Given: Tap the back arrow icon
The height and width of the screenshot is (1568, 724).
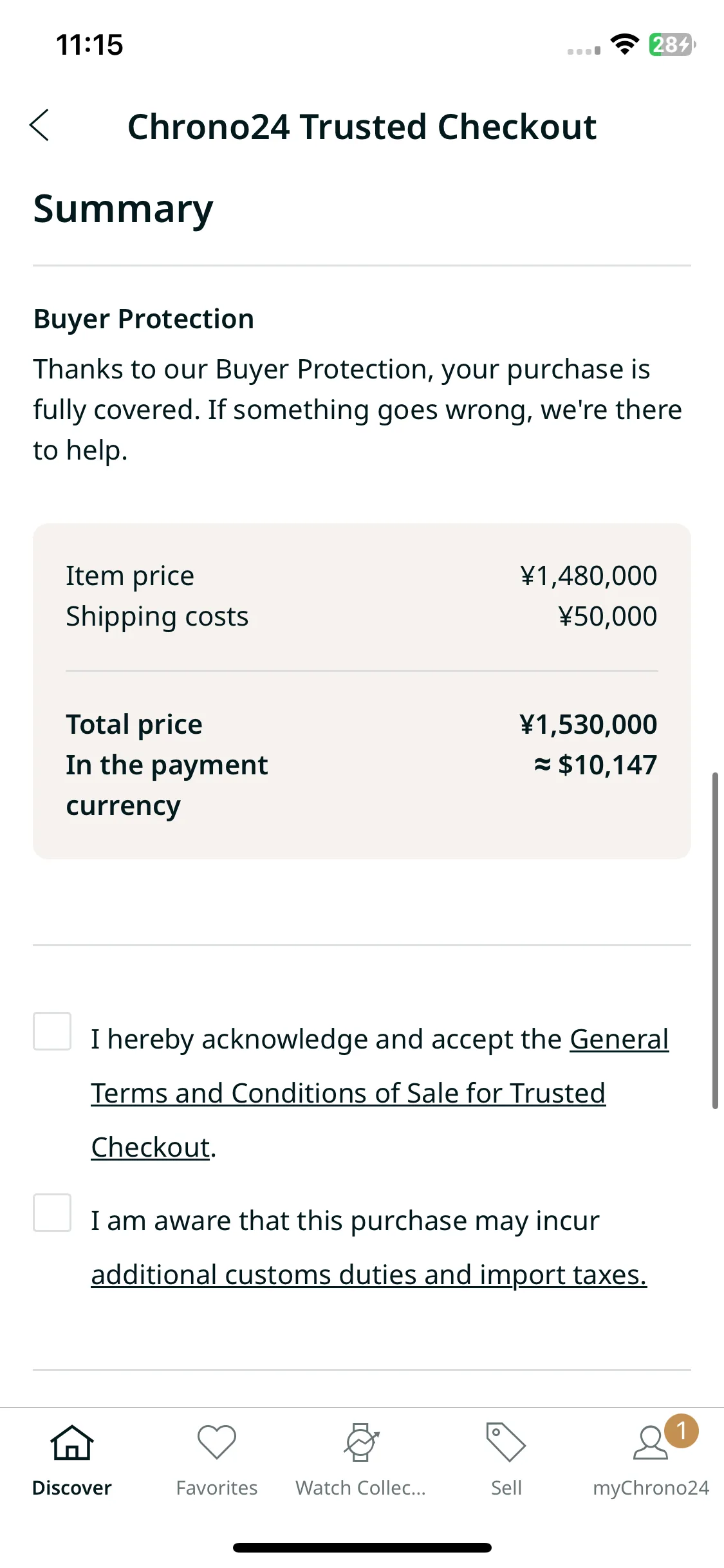Looking at the screenshot, I should point(39,125).
